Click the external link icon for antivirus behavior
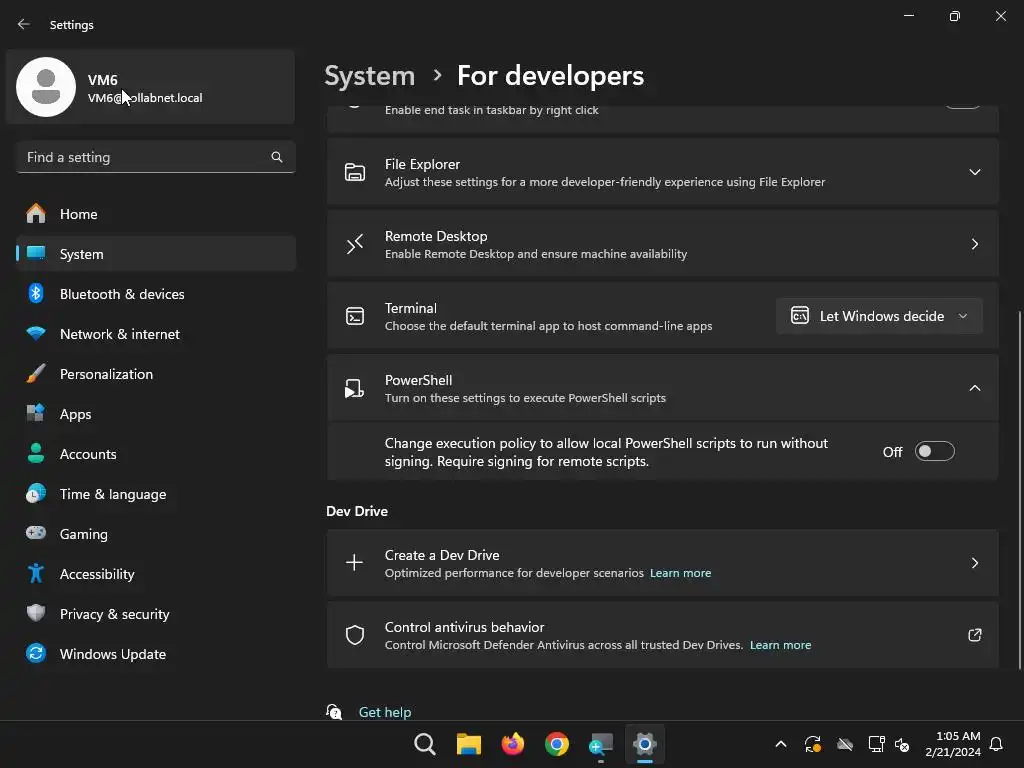This screenshot has width=1024, height=768. (974, 635)
